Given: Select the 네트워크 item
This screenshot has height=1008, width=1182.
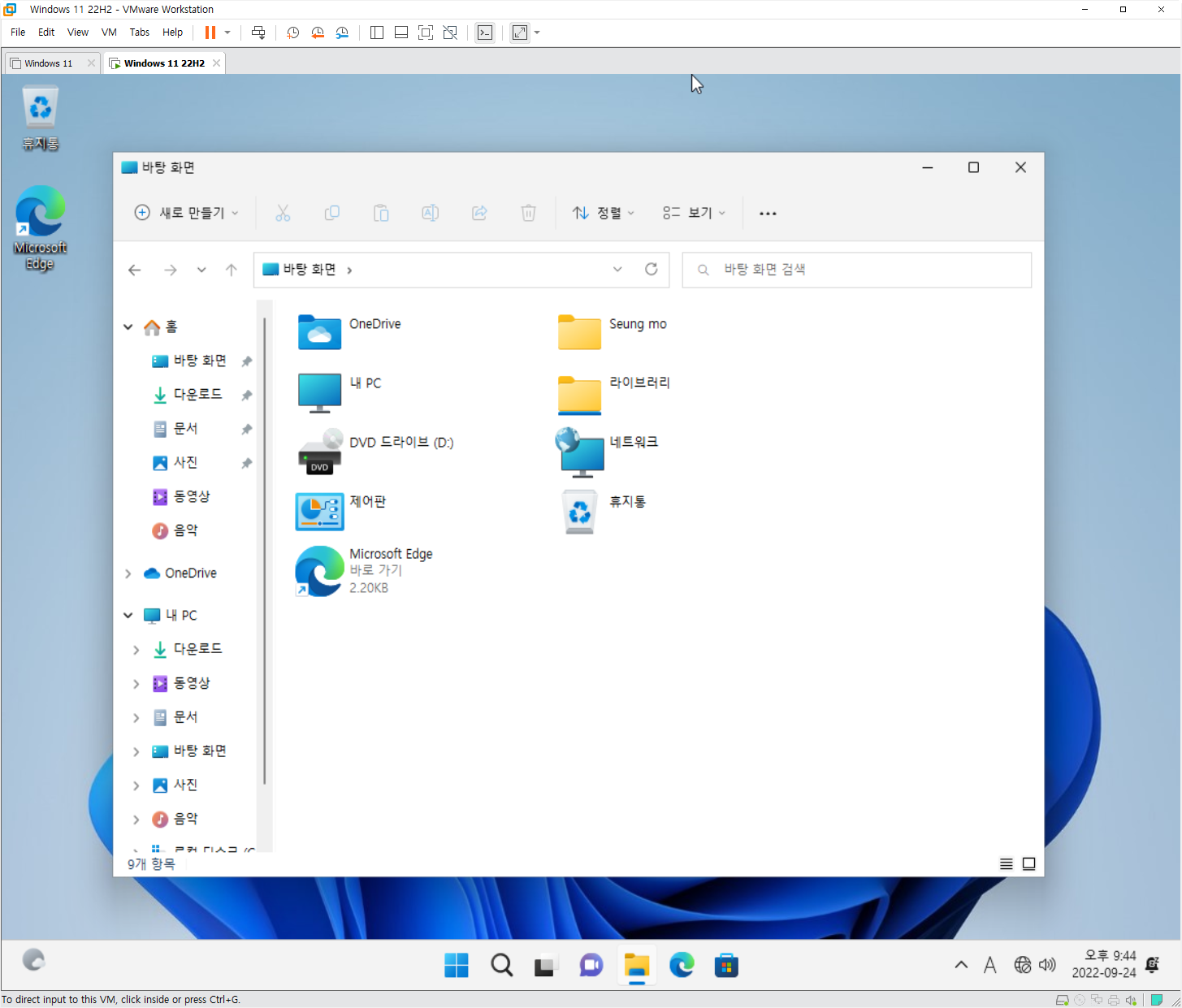Looking at the screenshot, I should click(x=607, y=452).
